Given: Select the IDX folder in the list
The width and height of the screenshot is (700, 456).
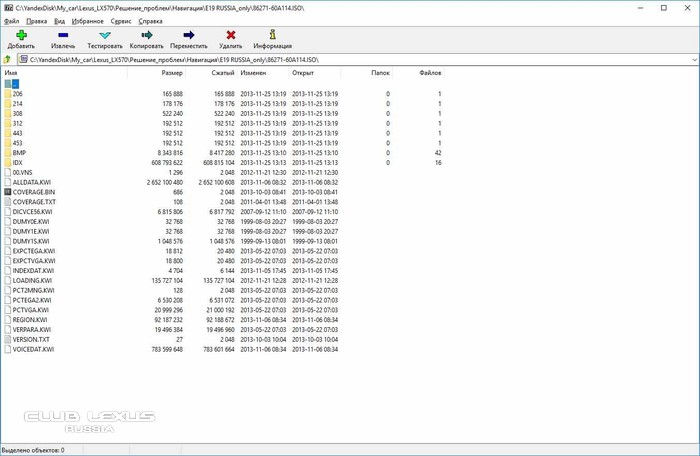Looking at the screenshot, I should click(19, 162).
